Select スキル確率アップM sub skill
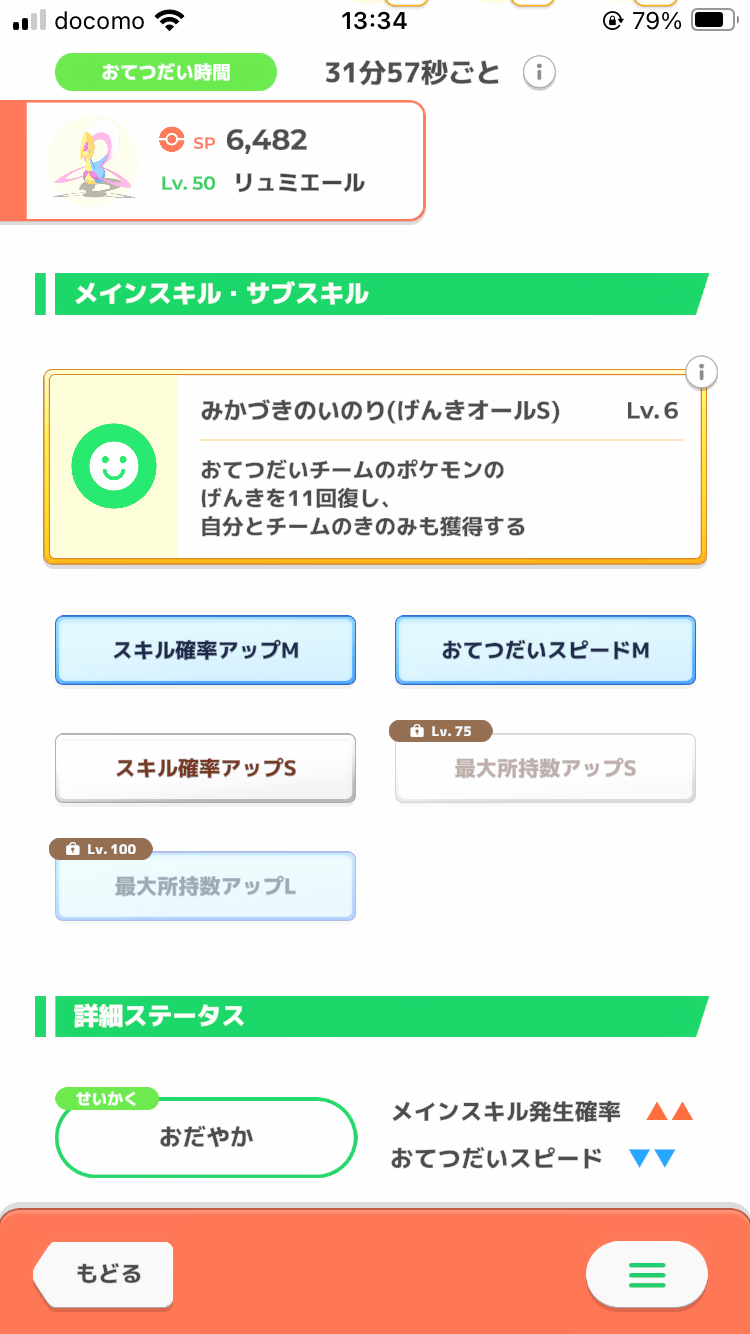Screen dimensions: 750x1334 click(205, 650)
